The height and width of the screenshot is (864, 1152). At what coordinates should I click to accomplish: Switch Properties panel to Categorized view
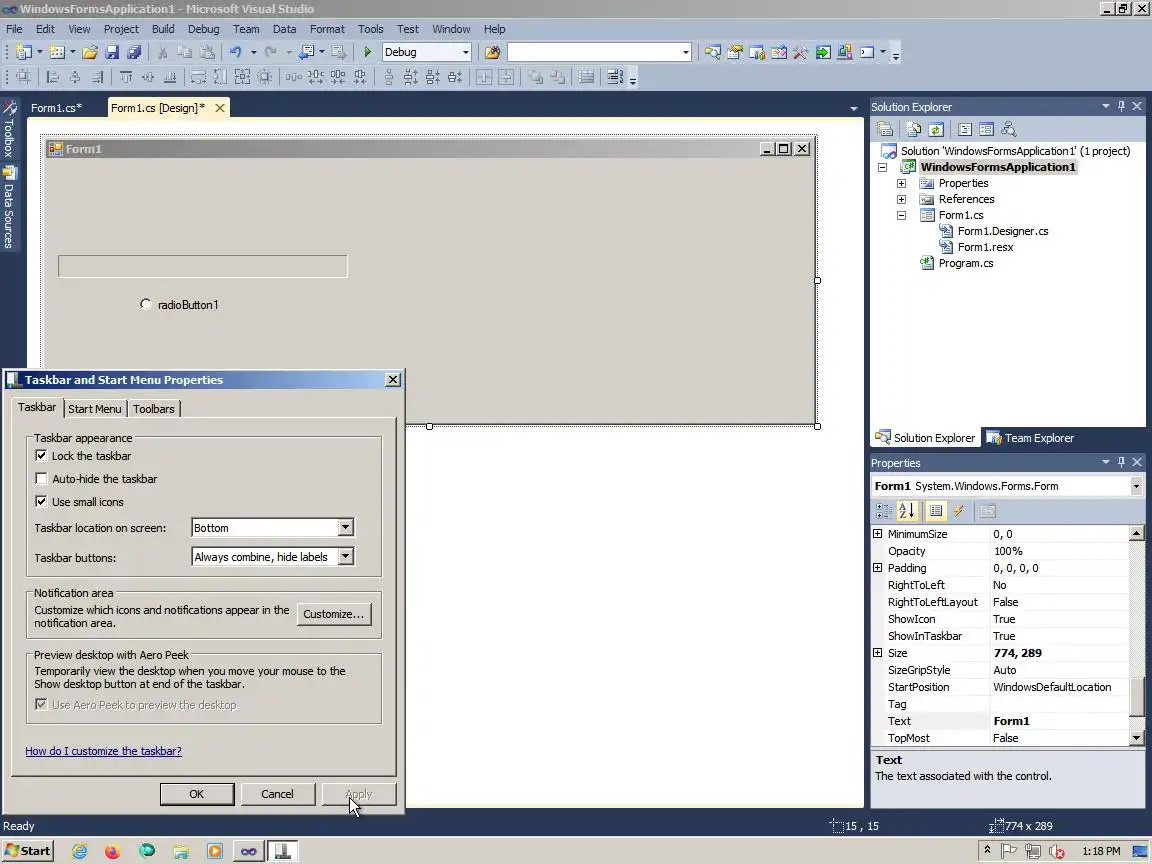point(883,511)
